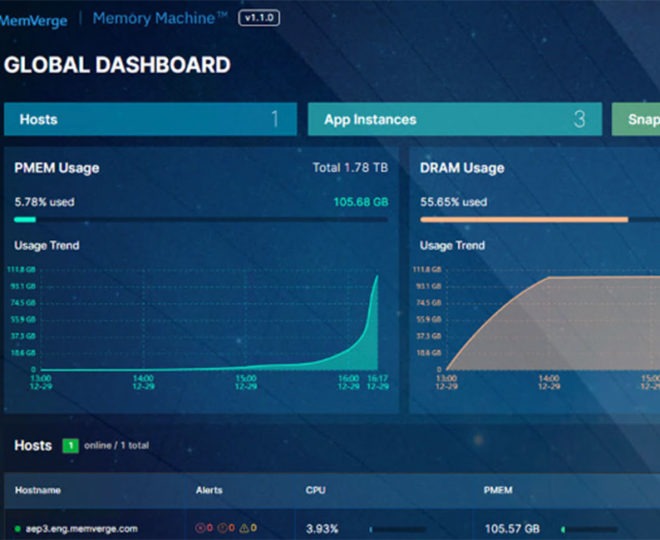Open the Hosts summary tile
Viewport: 660px width, 540px height.
tap(150, 119)
